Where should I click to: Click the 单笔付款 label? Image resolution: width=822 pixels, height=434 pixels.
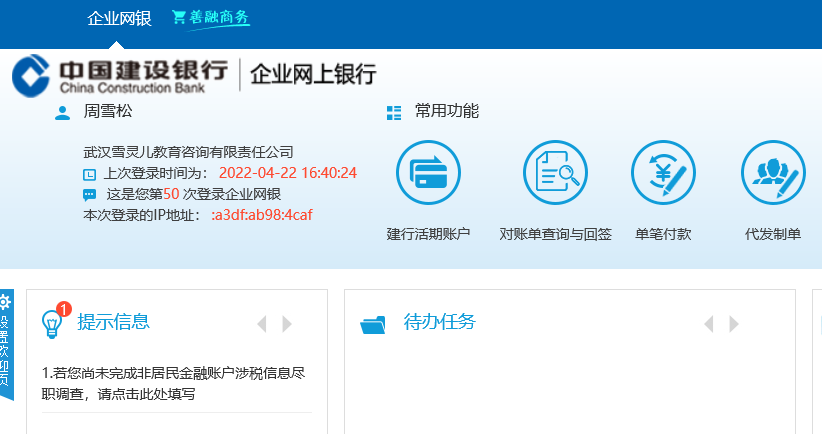663,234
